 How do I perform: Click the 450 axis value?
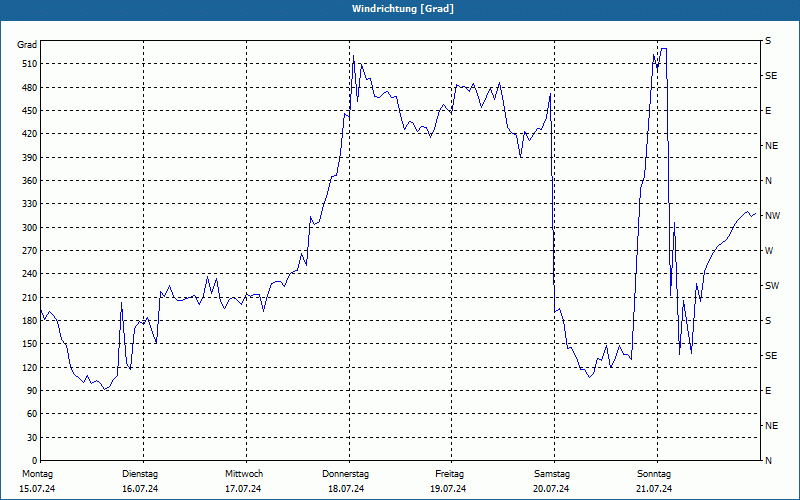pyautogui.click(x=29, y=111)
